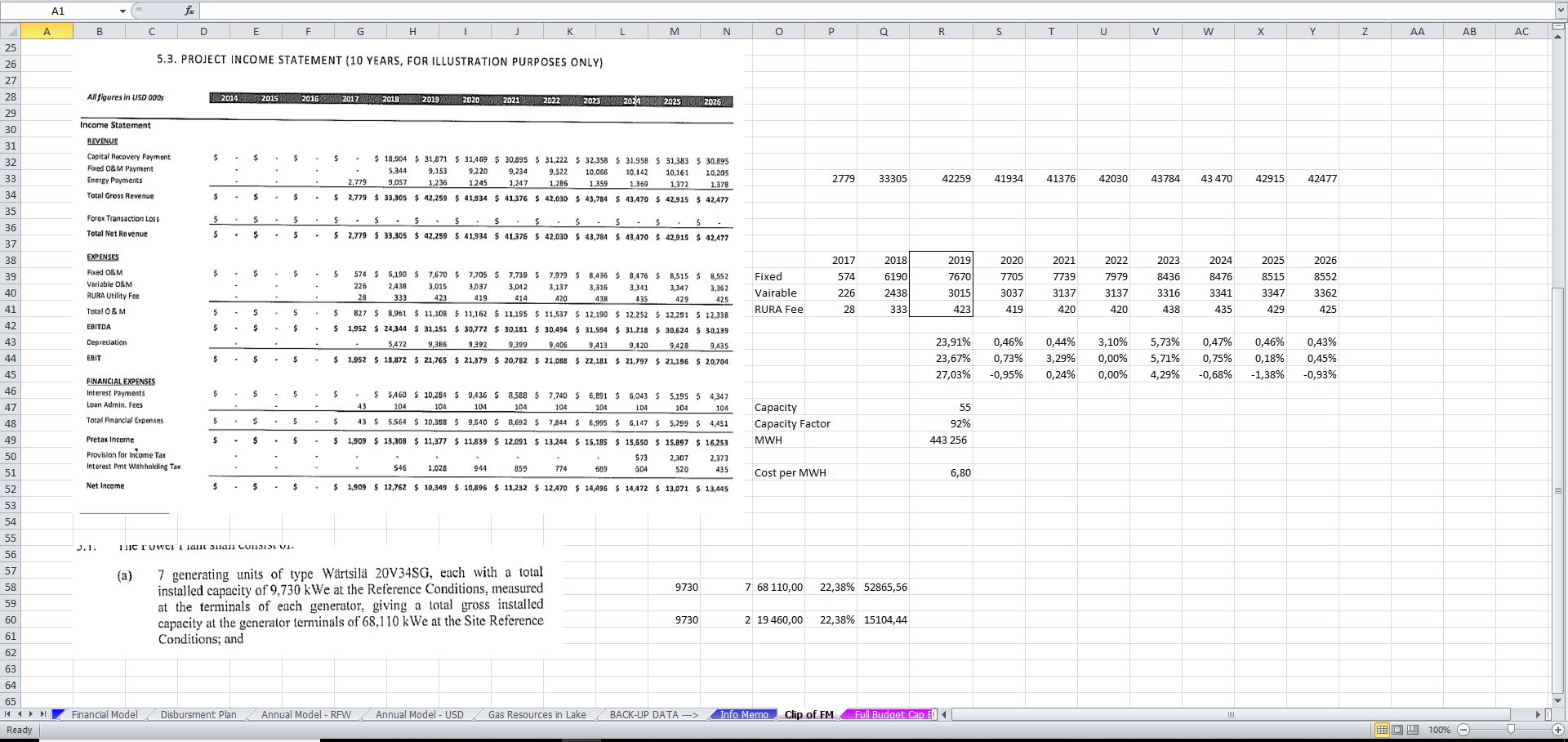Click the horizontal scroll left arrow

click(x=946, y=714)
